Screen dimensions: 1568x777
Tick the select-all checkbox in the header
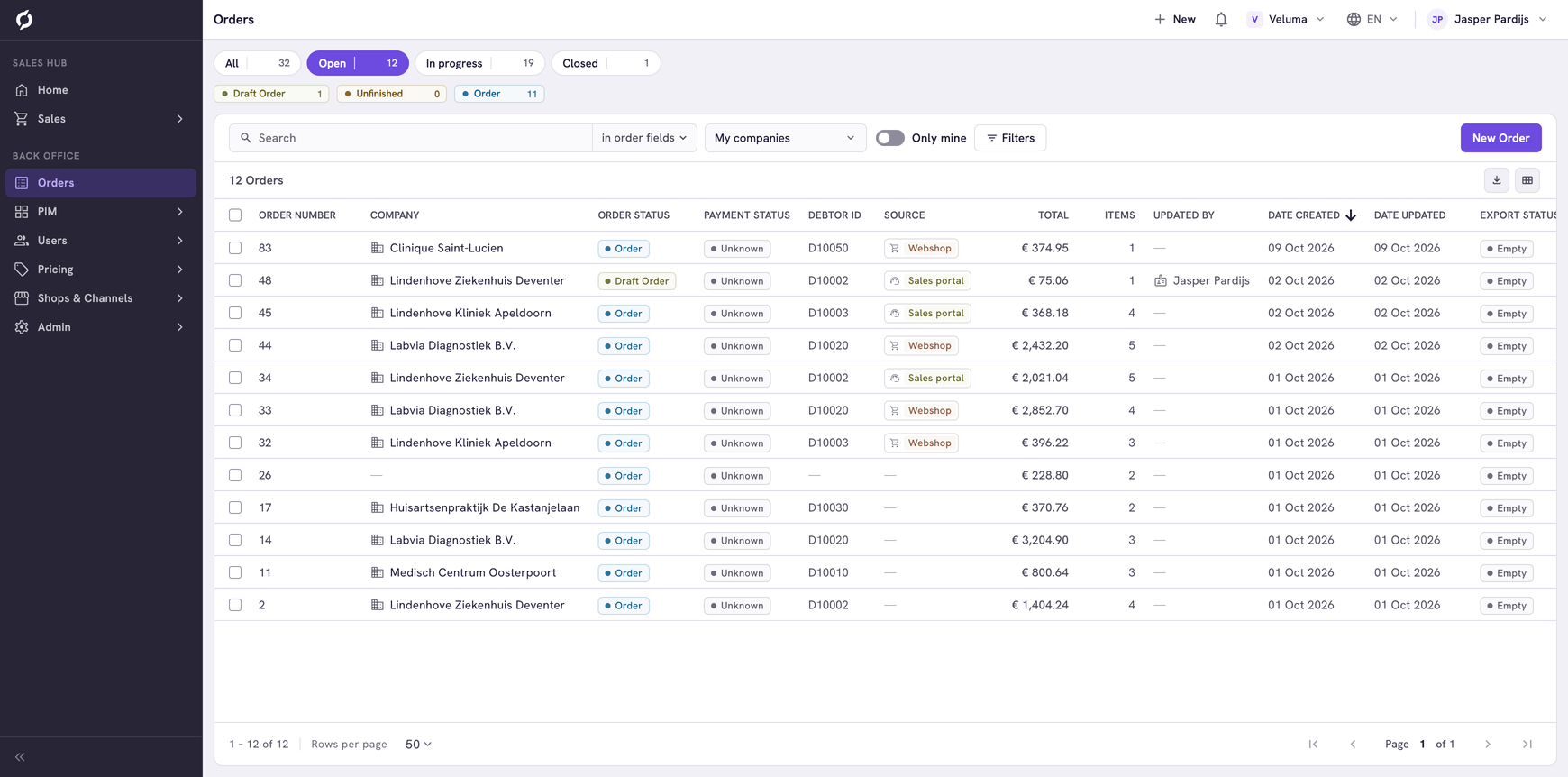point(235,215)
